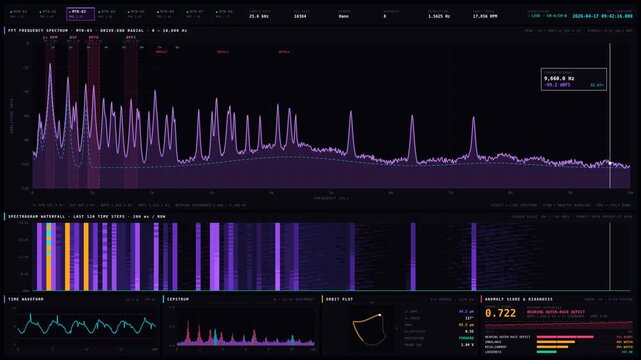This screenshot has height=360, width=641.
Task: Select the highlighted MTR-03 motor tab
Action: 80,14
